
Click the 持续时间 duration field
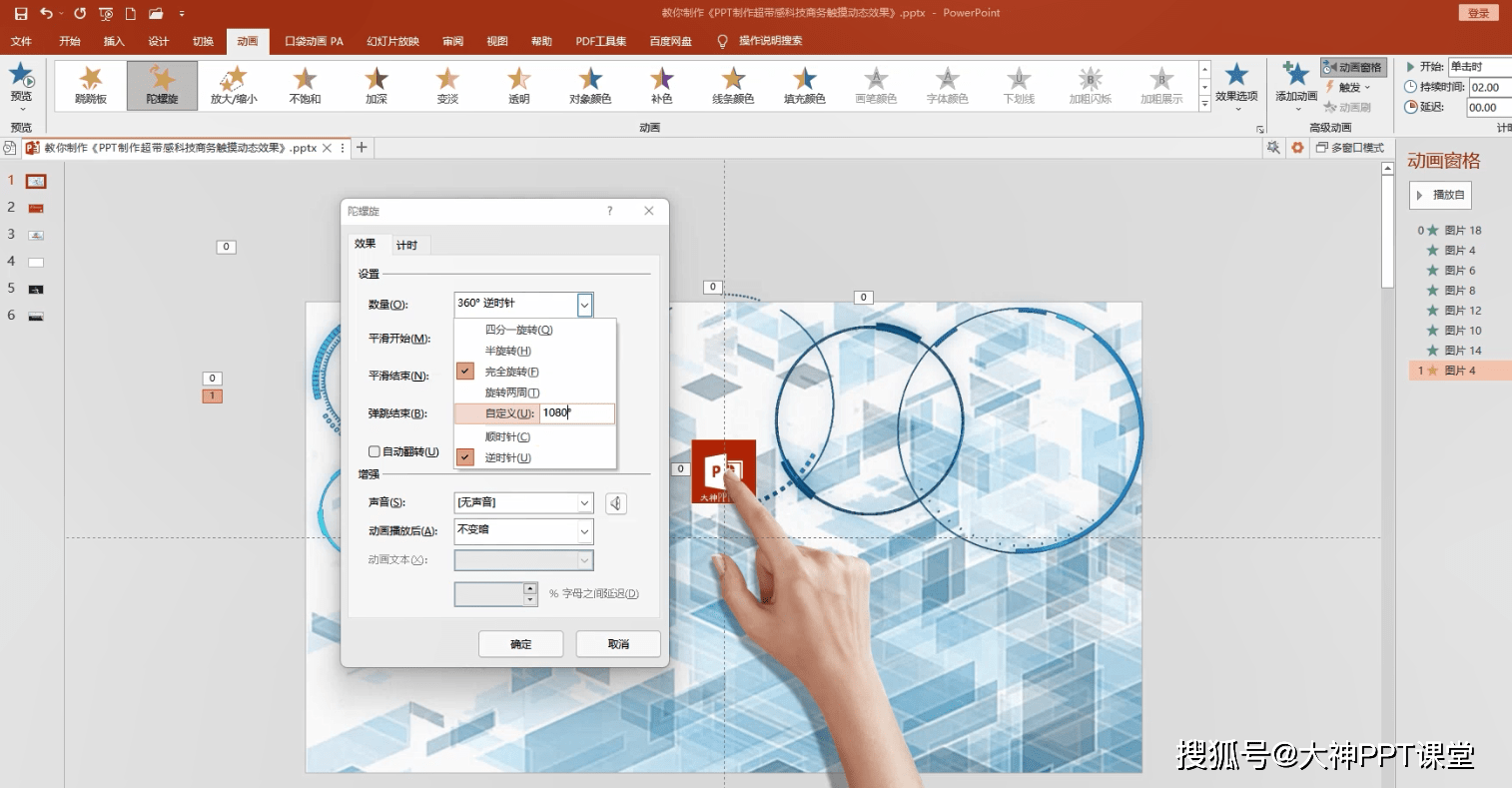point(1490,87)
